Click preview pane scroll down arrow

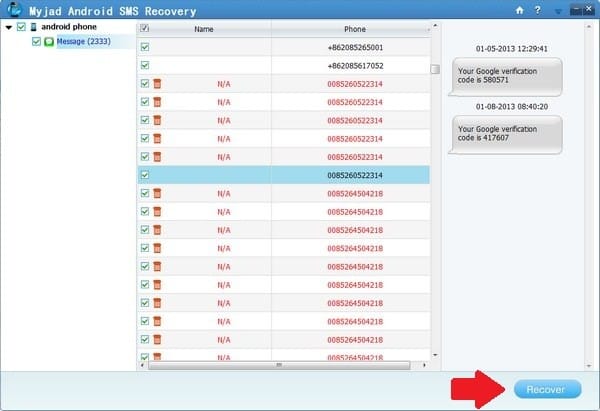589,366
